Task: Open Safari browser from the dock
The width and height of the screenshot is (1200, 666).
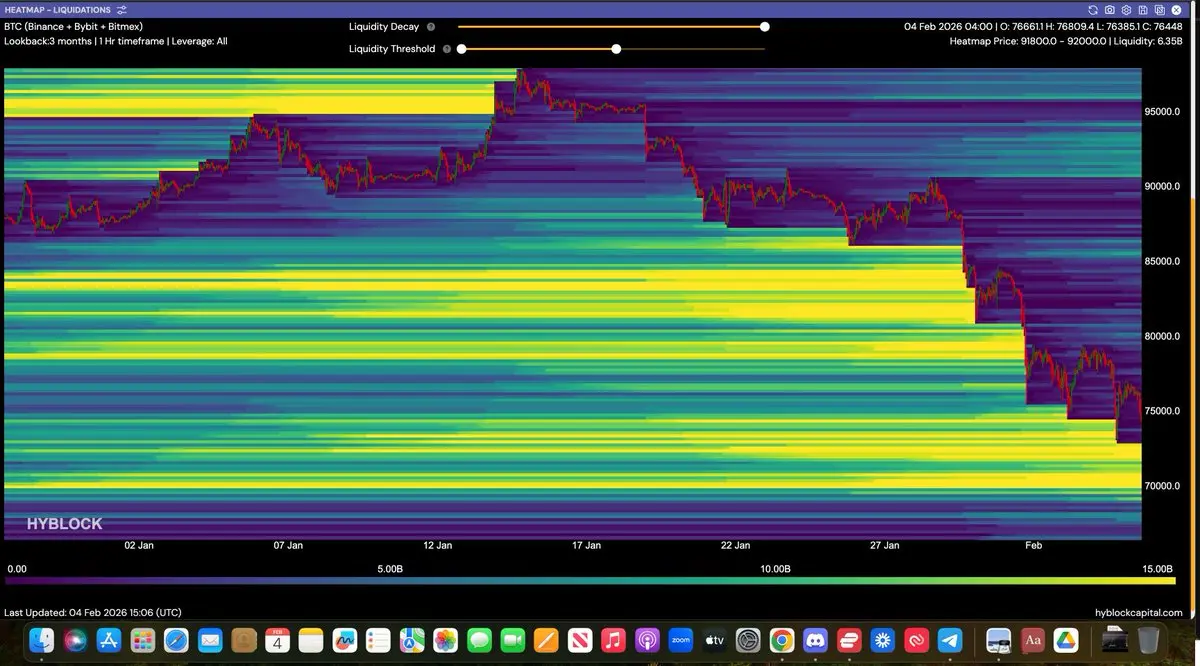Action: pyautogui.click(x=176, y=640)
